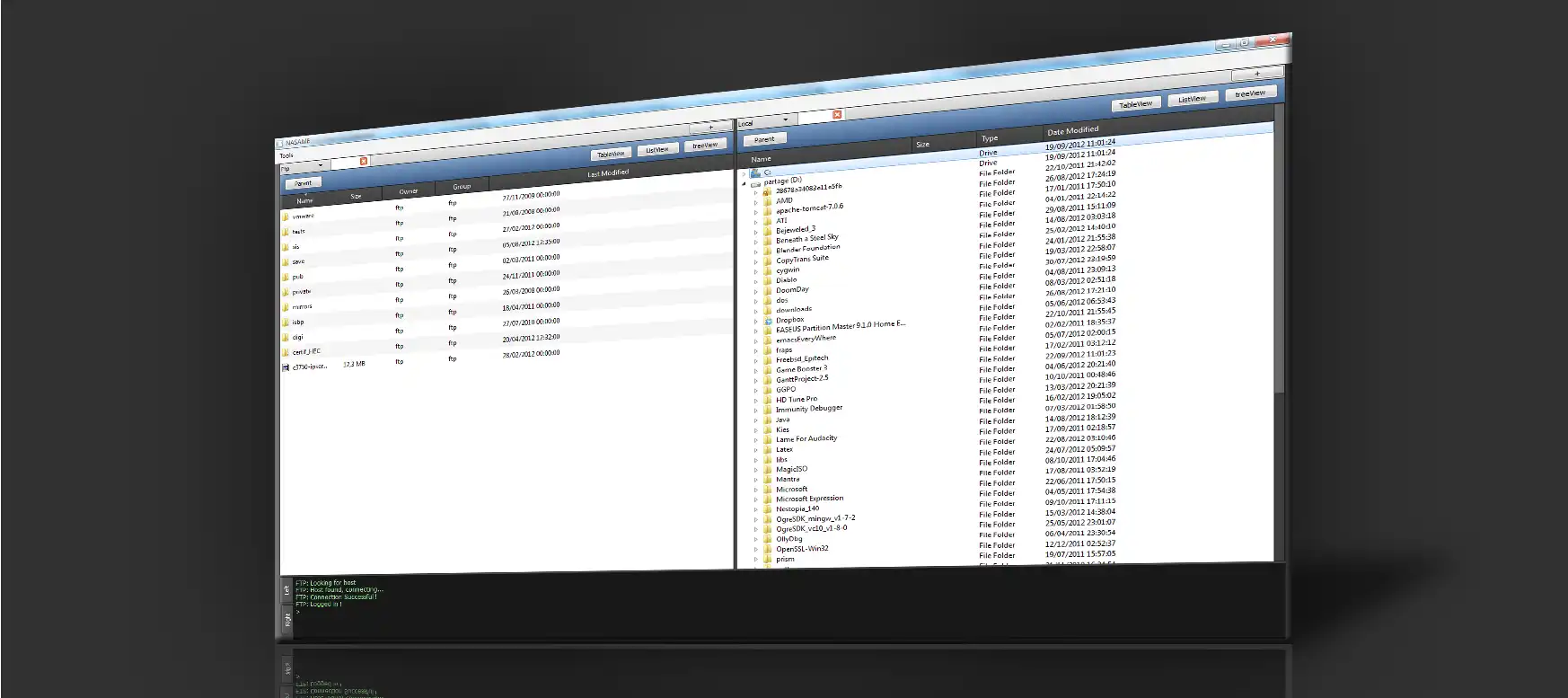The height and width of the screenshot is (698, 1568).
Task: Click the Microsoft Expression folder icon
Action: (x=768, y=499)
